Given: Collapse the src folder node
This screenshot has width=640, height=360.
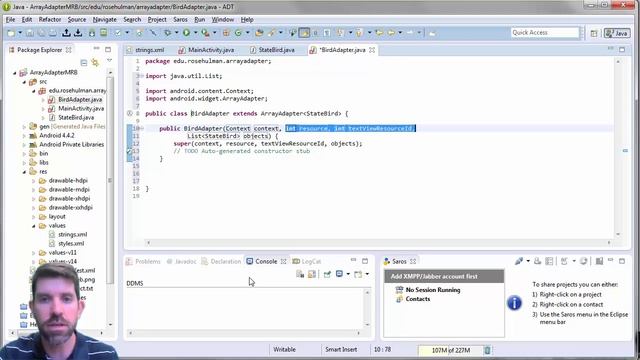Looking at the screenshot, I should [24, 82].
